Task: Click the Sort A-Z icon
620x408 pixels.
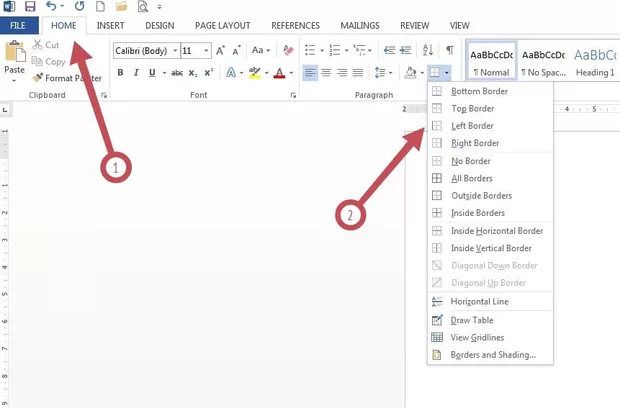Action: pos(428,50)
